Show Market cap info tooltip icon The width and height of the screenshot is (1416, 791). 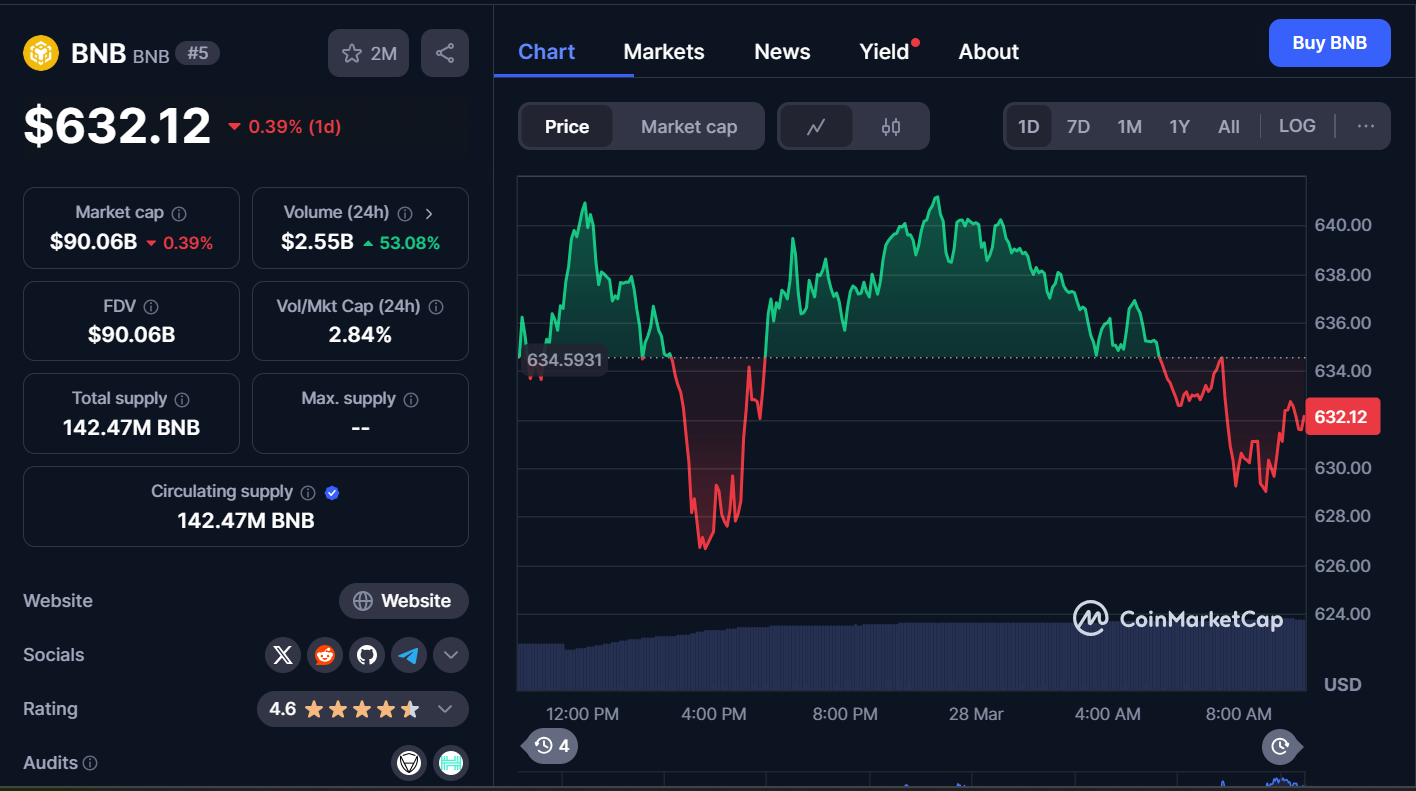pos(179,213)
